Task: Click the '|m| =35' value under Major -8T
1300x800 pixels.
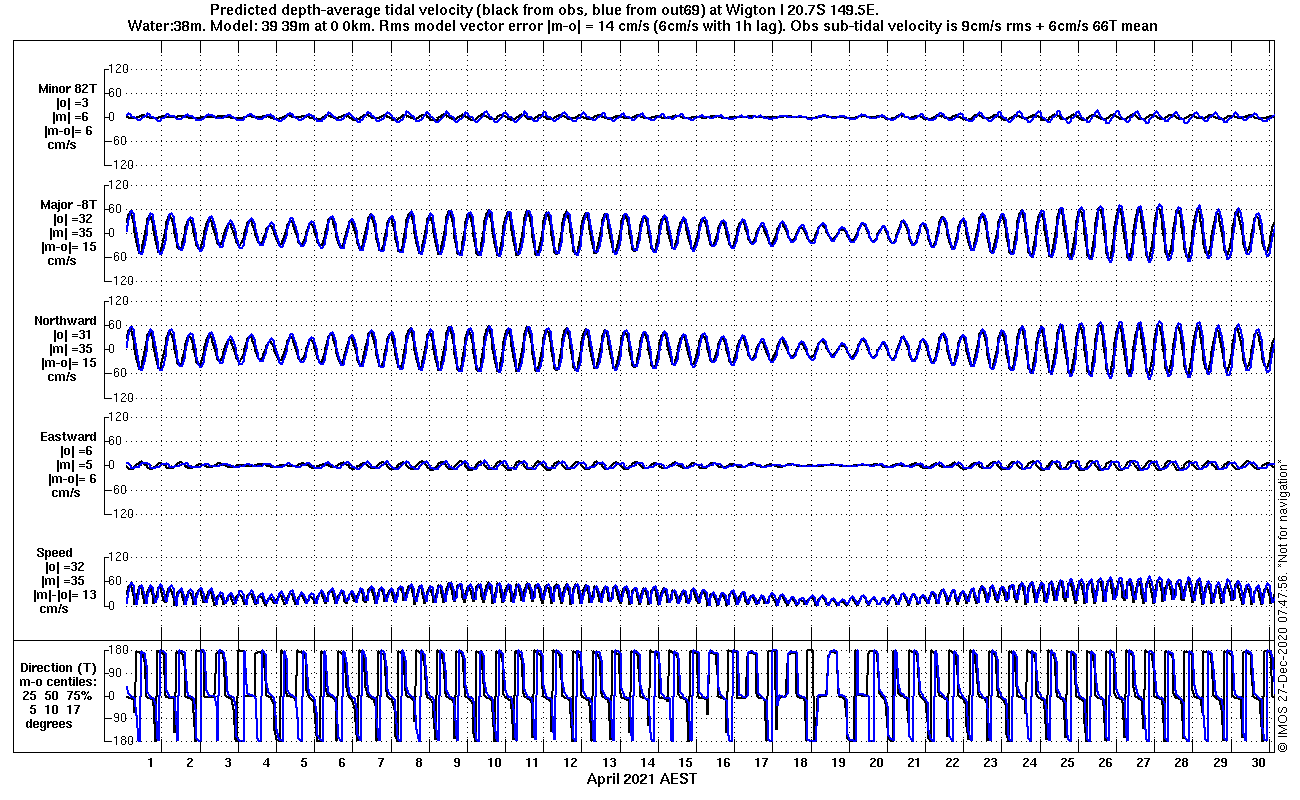Action: (x=73, y=233)
